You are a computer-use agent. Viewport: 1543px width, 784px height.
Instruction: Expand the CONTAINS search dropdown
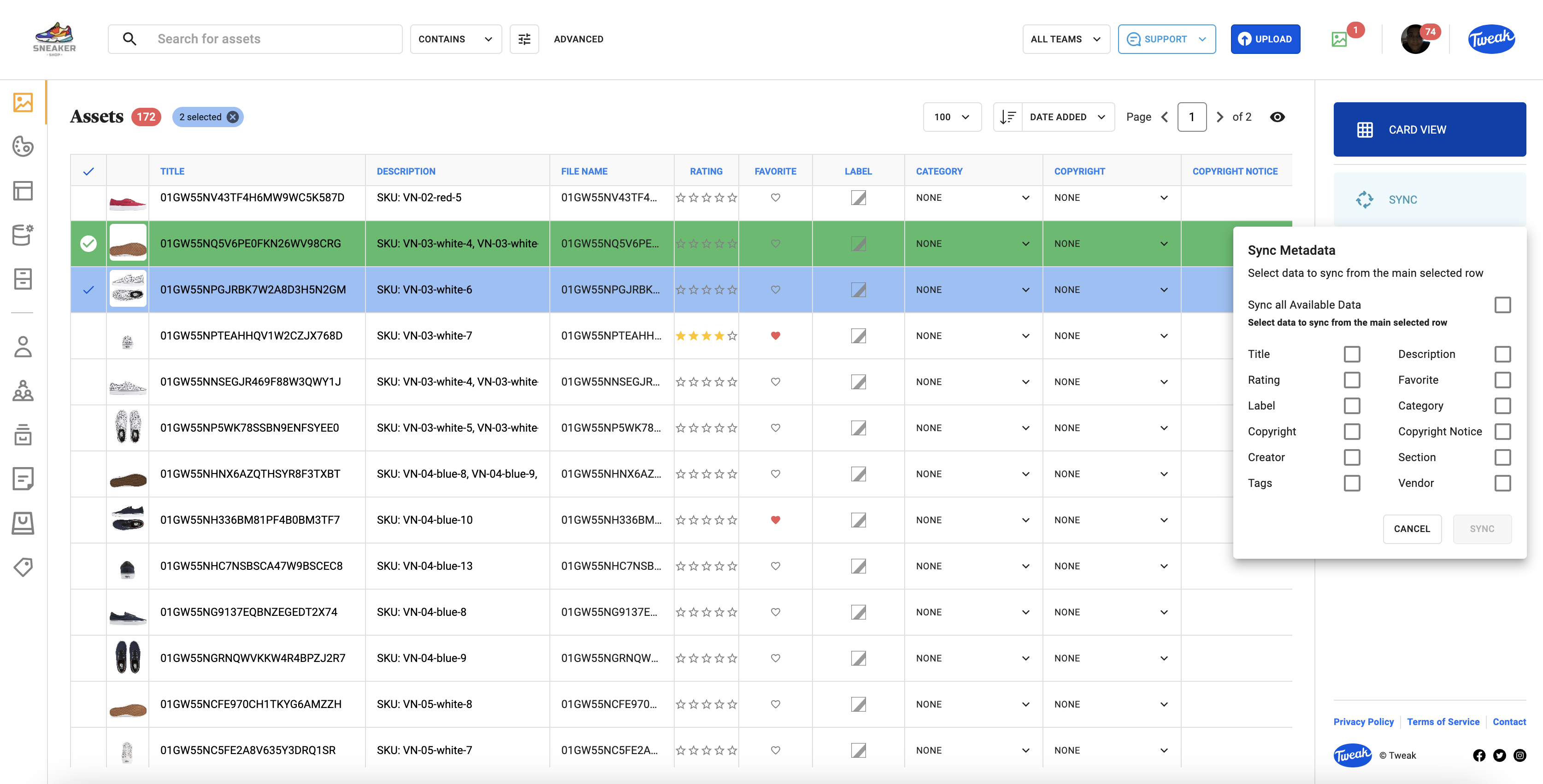coord(455,39)
